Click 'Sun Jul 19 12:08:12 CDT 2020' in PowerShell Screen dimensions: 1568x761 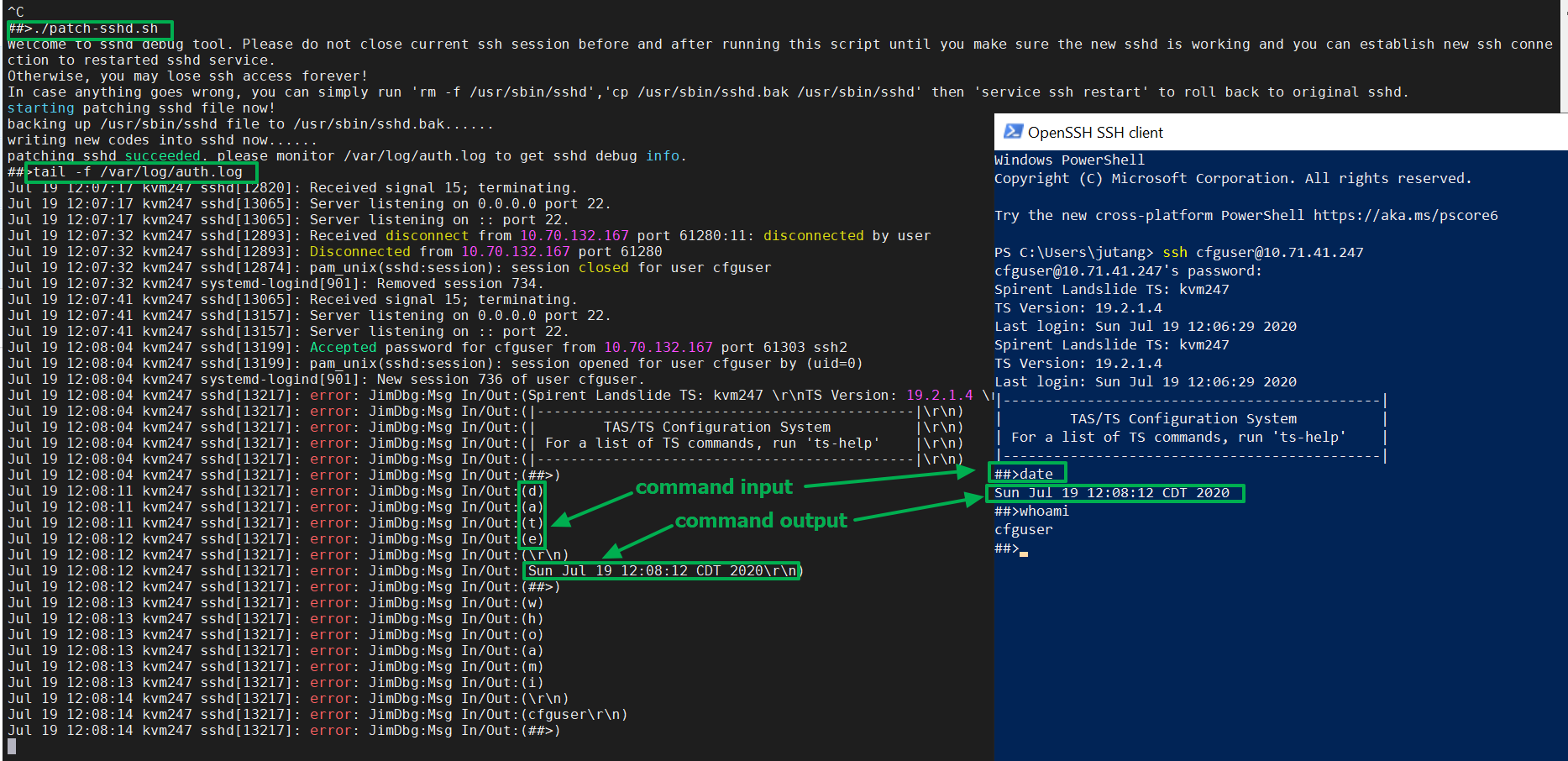(x=1112, y=492)
